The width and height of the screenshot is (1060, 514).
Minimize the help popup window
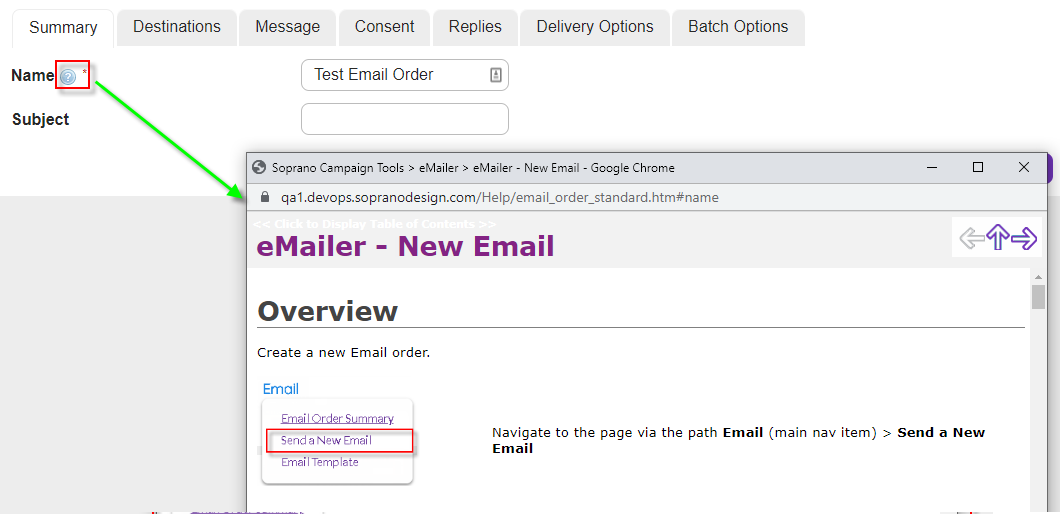(932, 168)
